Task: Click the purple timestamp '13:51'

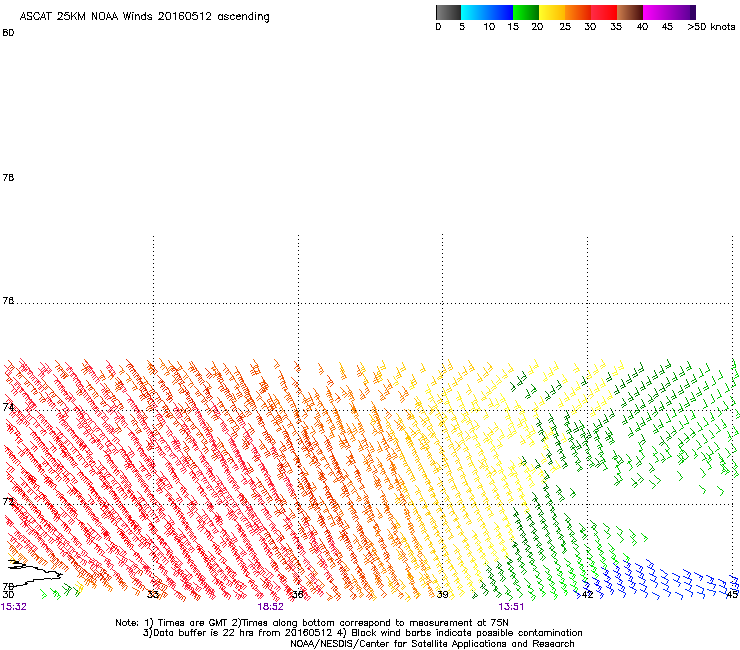Action: (x=511, y=607)
